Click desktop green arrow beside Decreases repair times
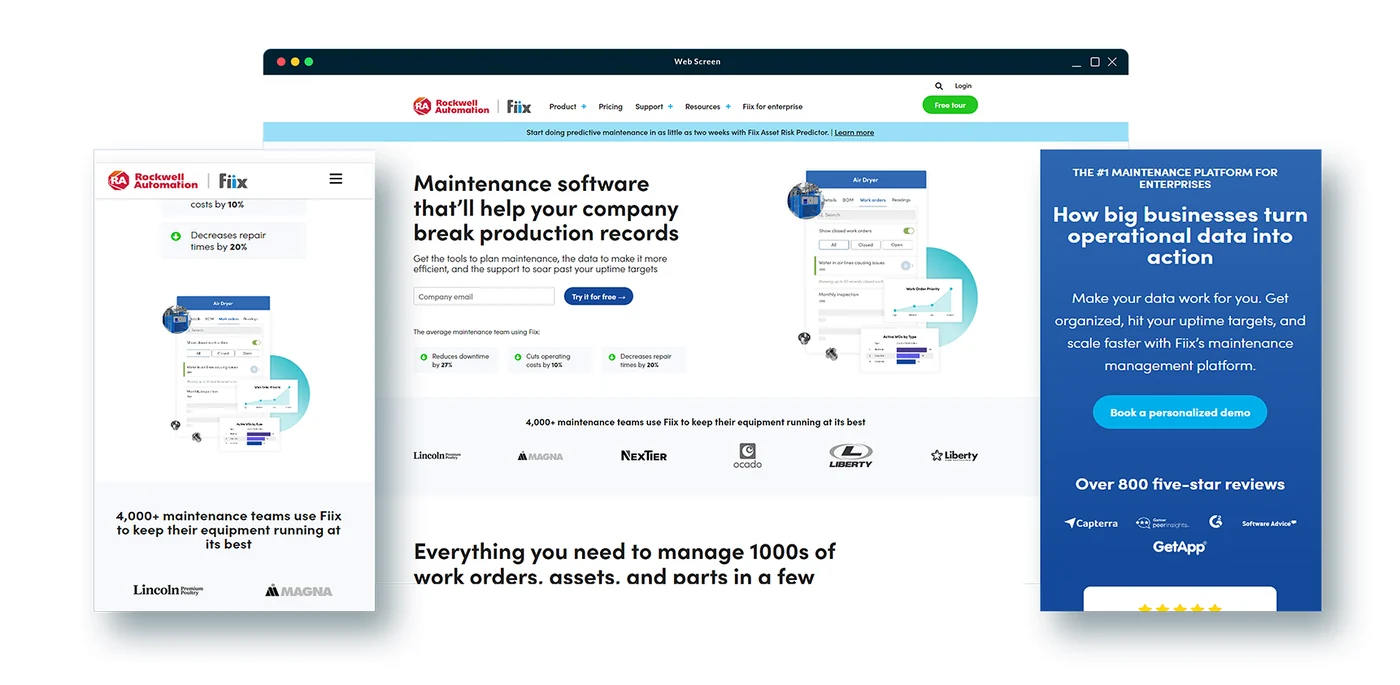 point(612,357)
